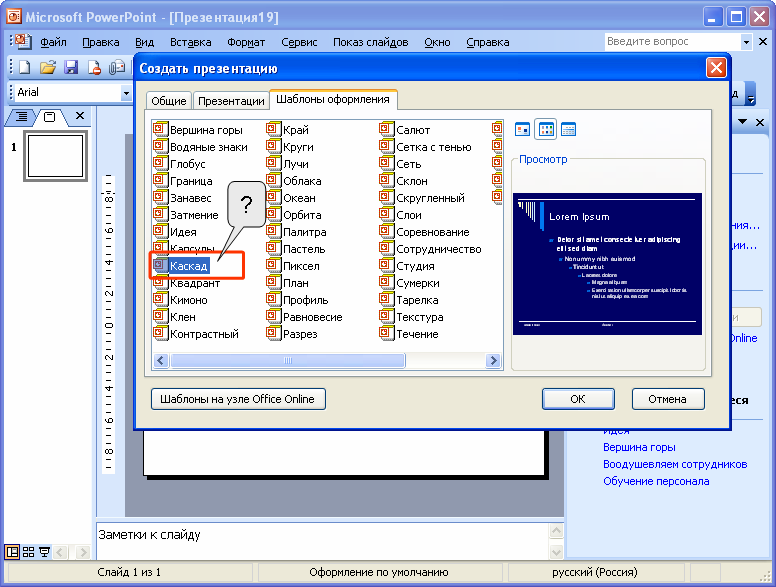Open the Правка menu
Screen dimensions: 776x587
[x=101, y=42]
